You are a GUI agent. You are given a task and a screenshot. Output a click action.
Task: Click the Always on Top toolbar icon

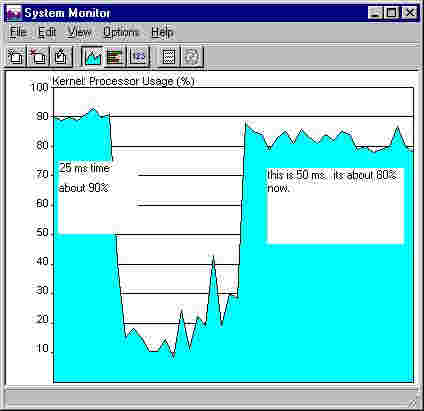coord(169,56)
